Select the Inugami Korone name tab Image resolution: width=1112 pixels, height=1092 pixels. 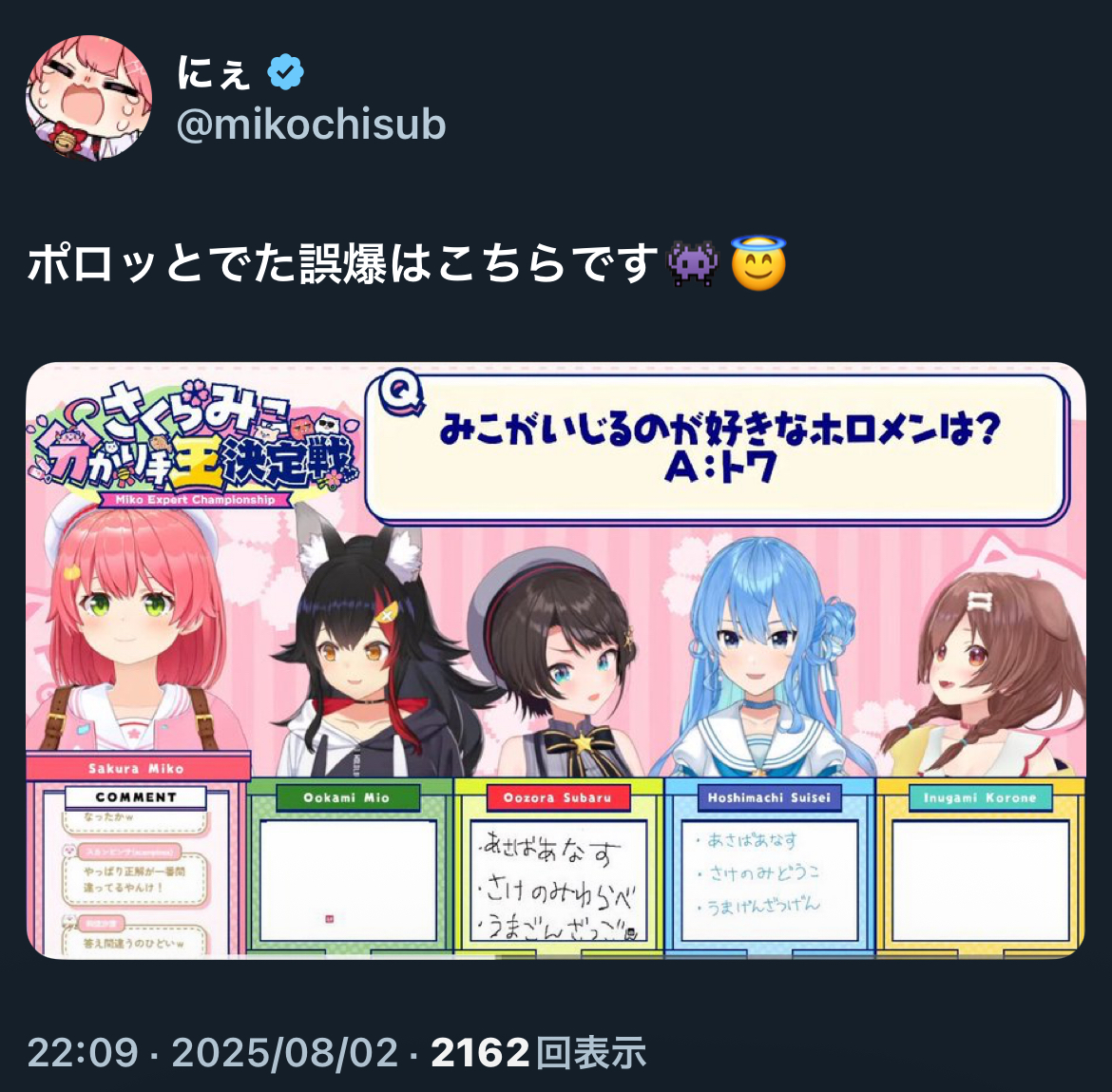pyautogui.click(x=980, y=797)
